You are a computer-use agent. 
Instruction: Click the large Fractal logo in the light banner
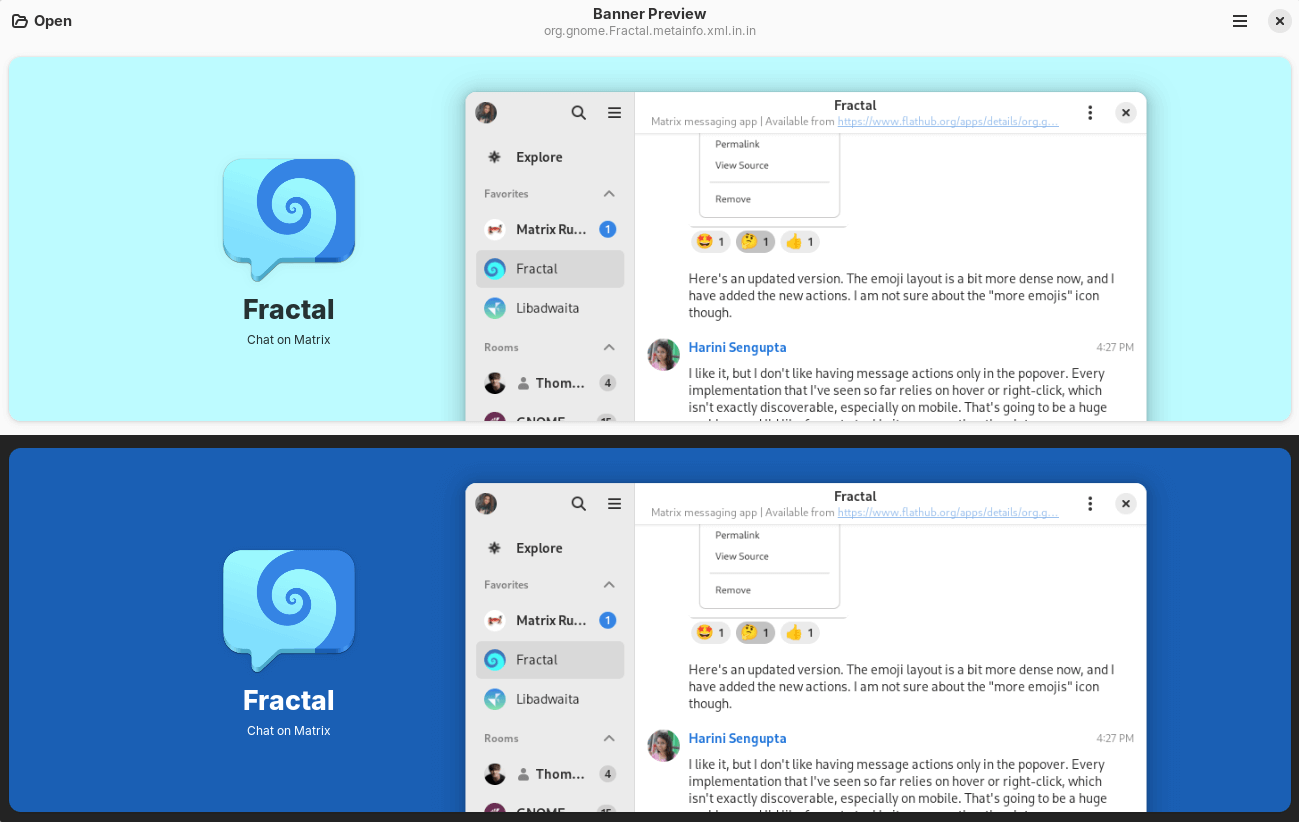click(289, 220)
